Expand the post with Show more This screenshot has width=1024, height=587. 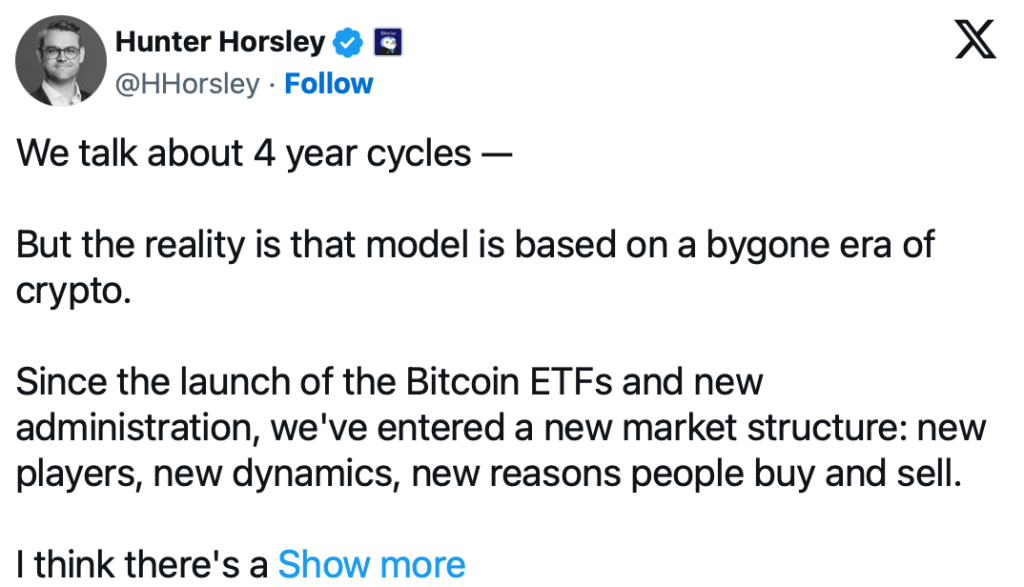click(371, 565)
